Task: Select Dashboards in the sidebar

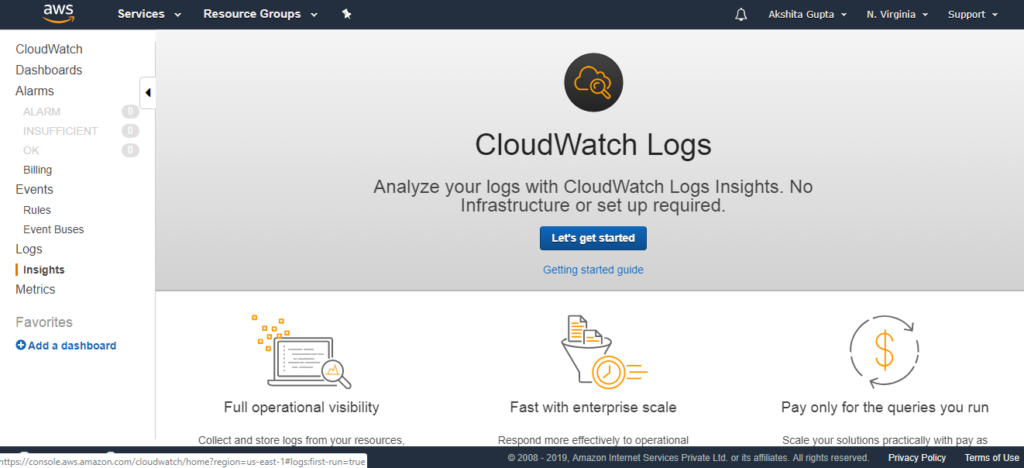Action: 49,70
